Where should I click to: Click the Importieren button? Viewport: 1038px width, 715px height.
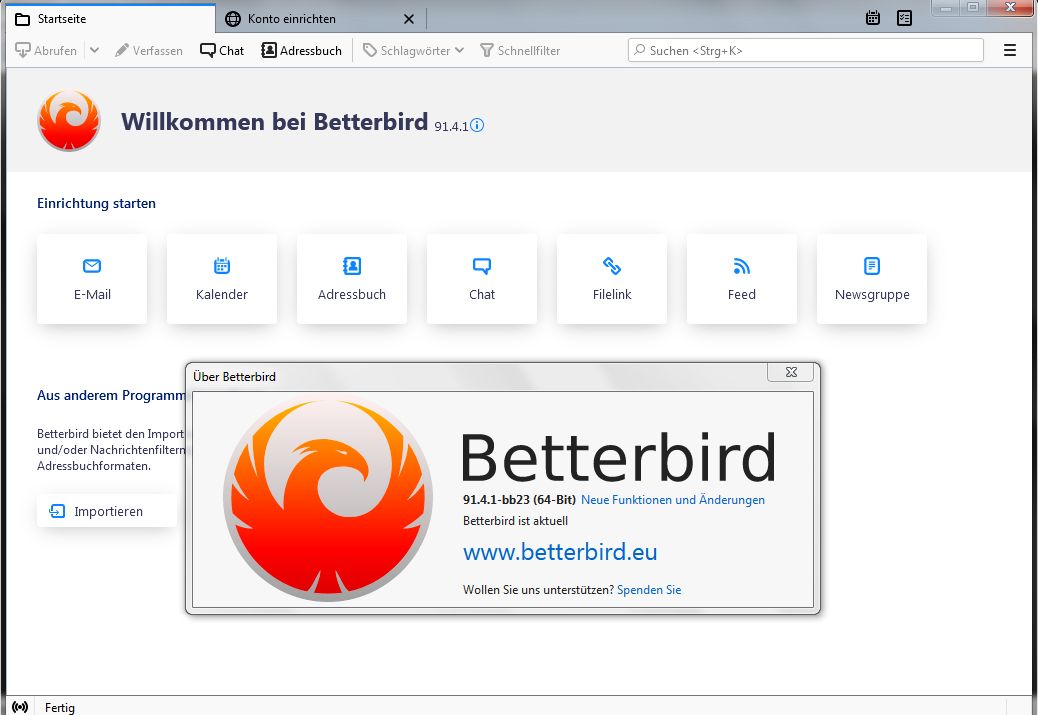click(107, 511)
